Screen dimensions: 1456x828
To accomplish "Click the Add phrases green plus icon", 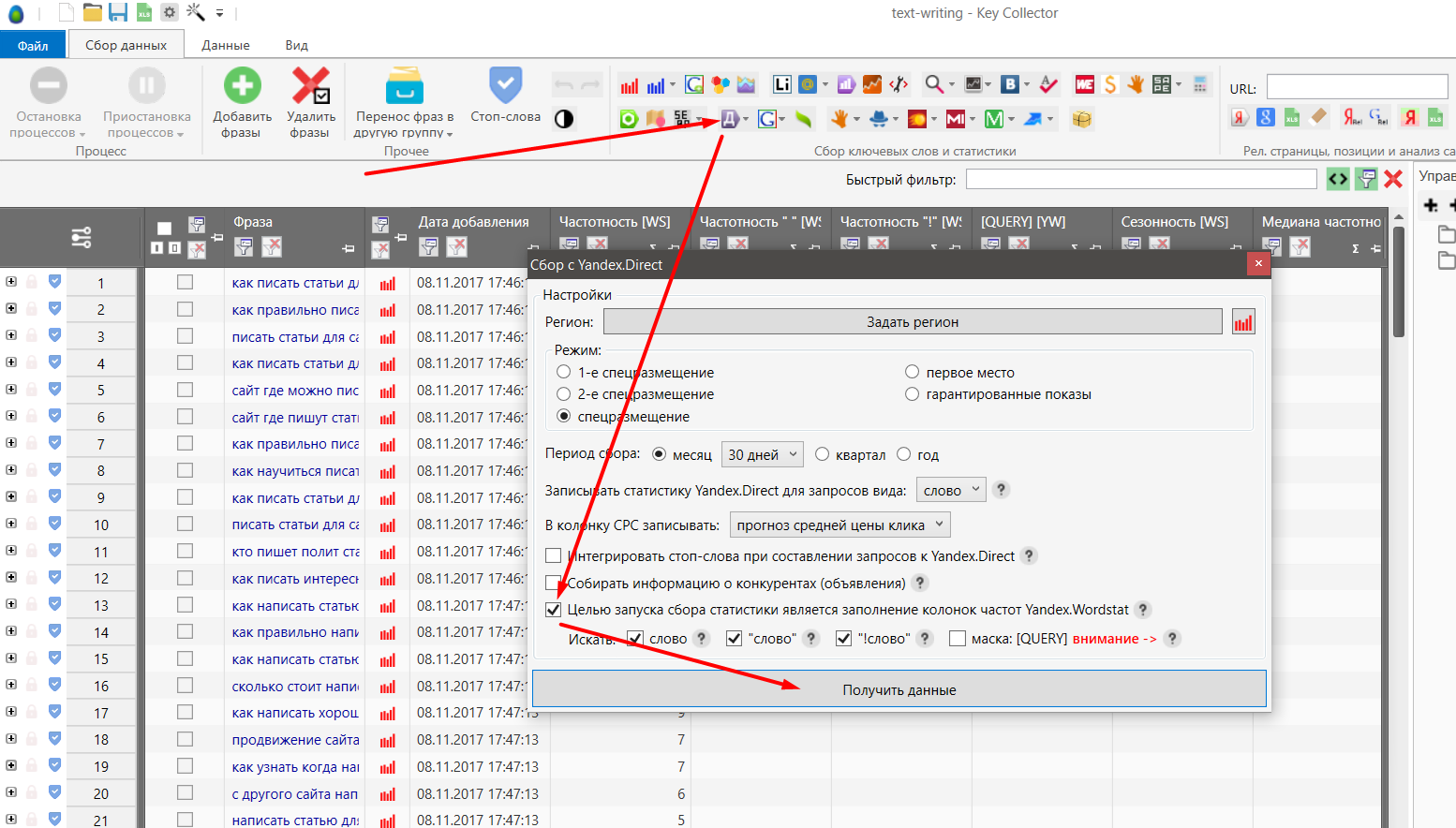I will click(242, 86).
